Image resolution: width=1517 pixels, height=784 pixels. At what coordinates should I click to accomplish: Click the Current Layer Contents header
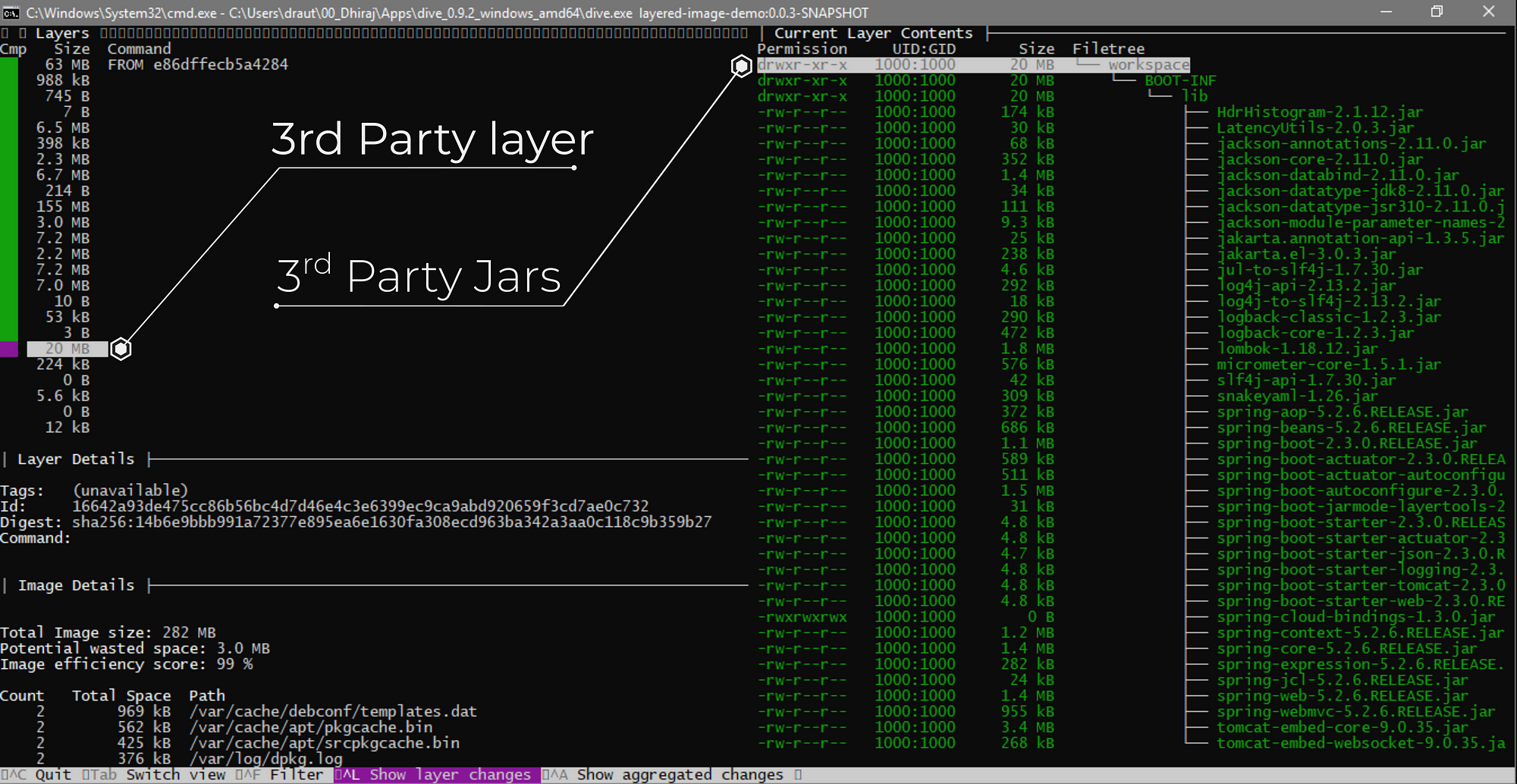tap(873, 33)
